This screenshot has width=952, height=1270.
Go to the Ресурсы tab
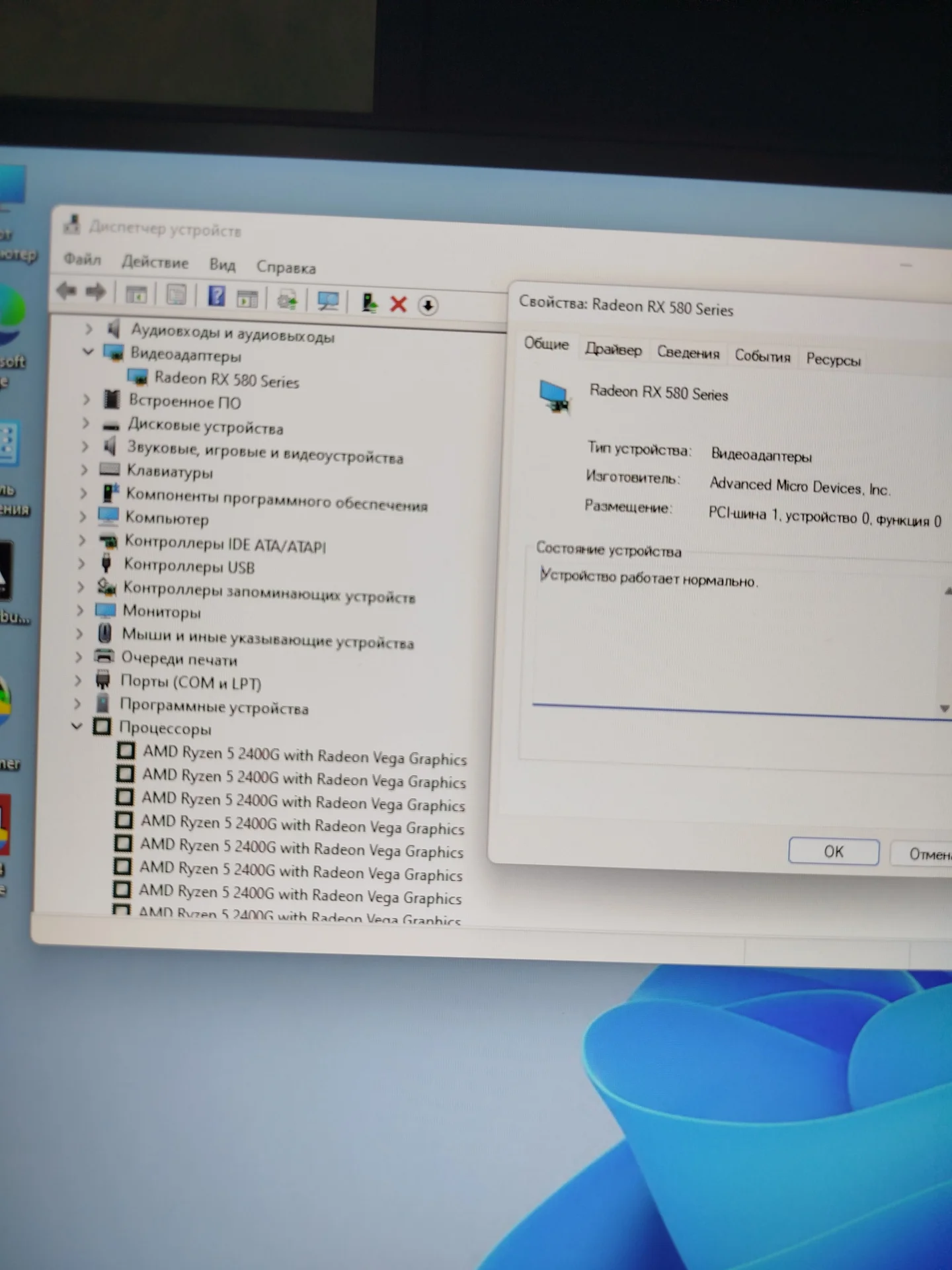click(x=834, y=359)
